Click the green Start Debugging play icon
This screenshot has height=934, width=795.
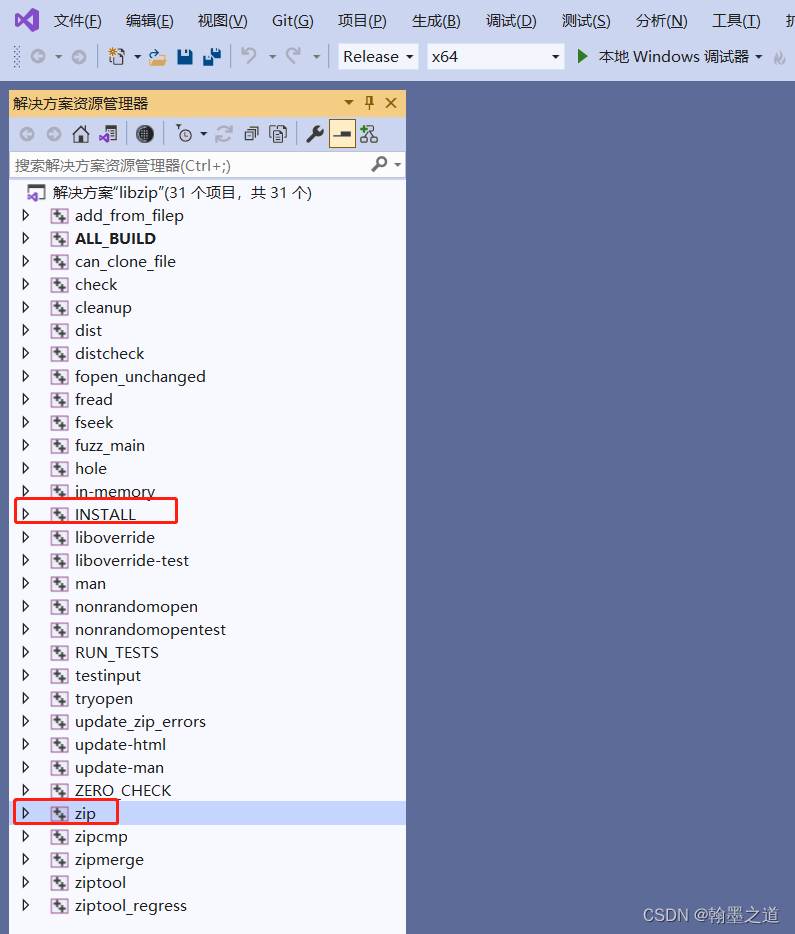click(x=582, y=57)
